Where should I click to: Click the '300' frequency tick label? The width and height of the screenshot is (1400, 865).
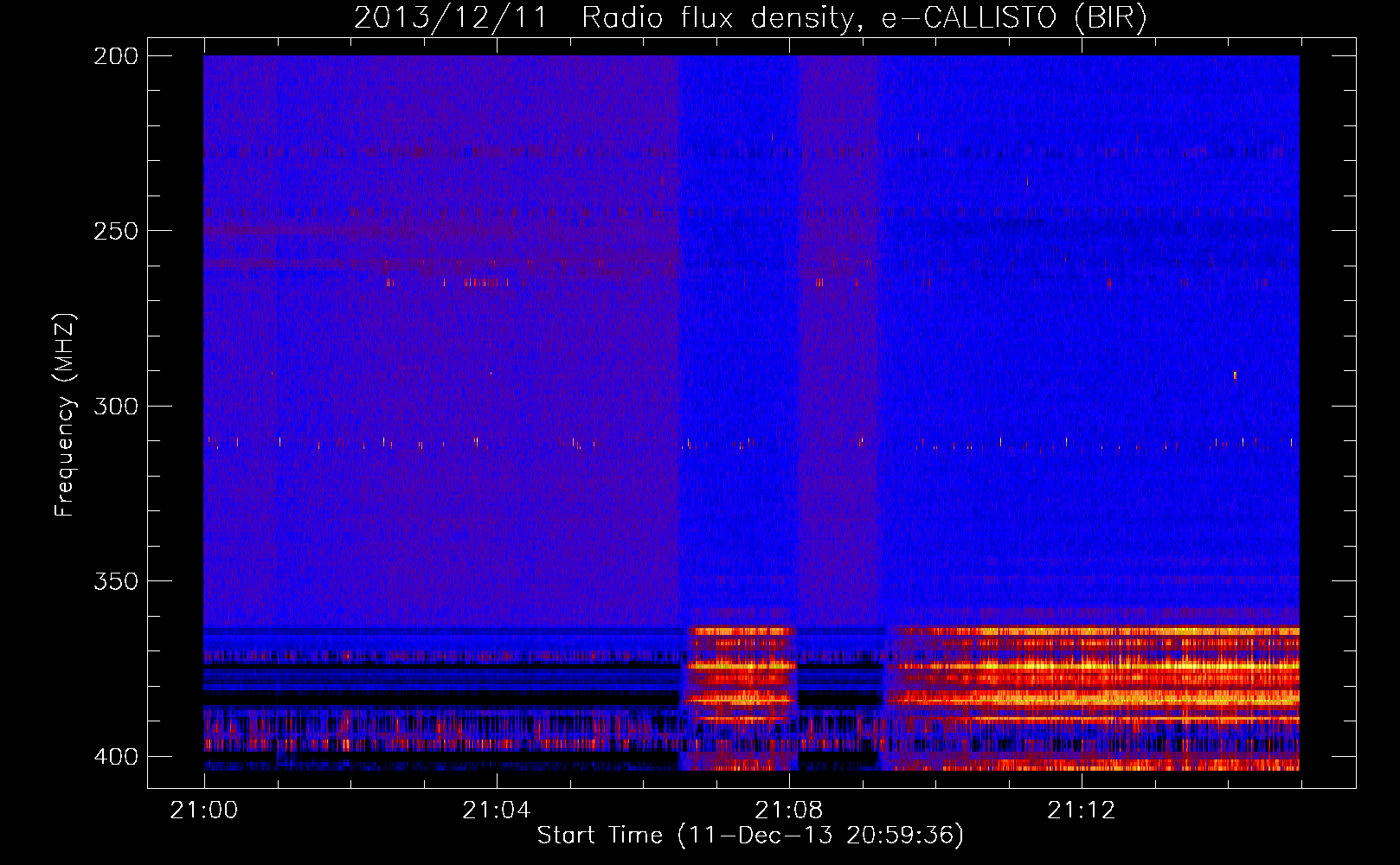coord(116,407)
